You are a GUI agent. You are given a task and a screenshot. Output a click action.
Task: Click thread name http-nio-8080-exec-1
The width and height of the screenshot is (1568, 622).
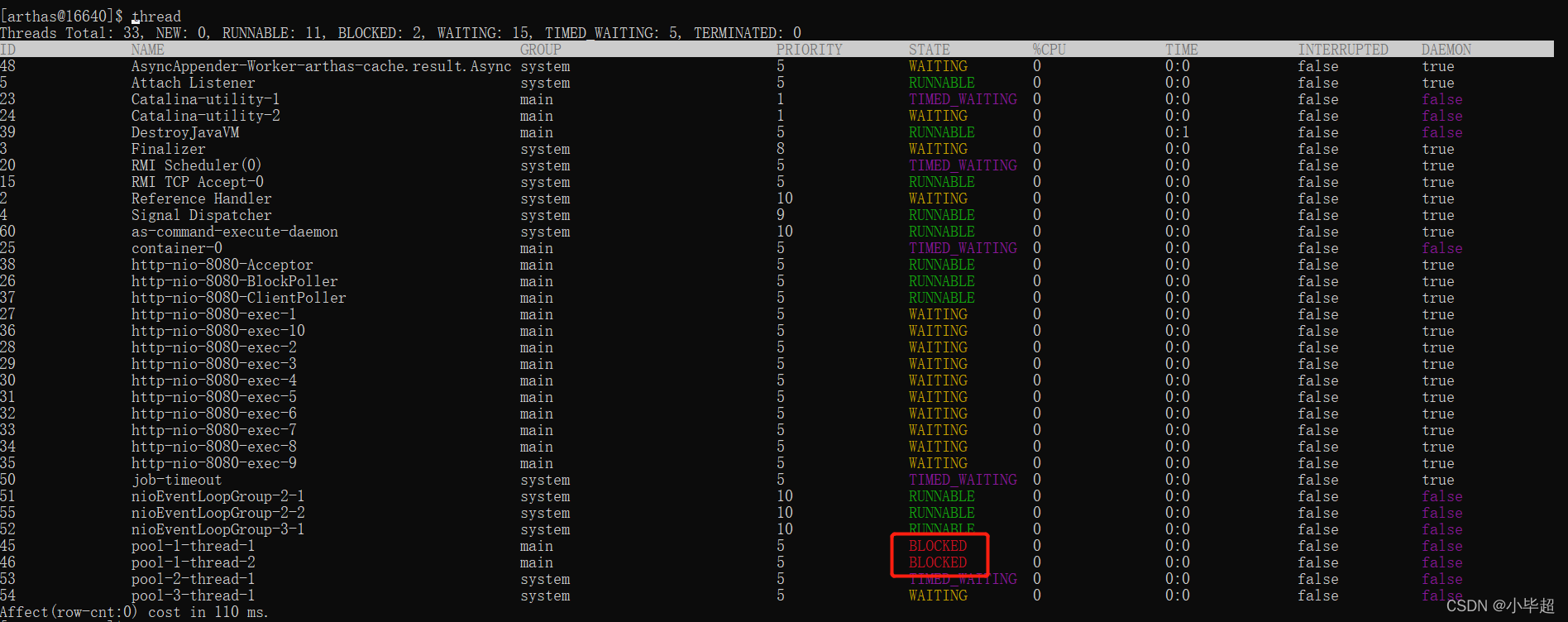214,314
